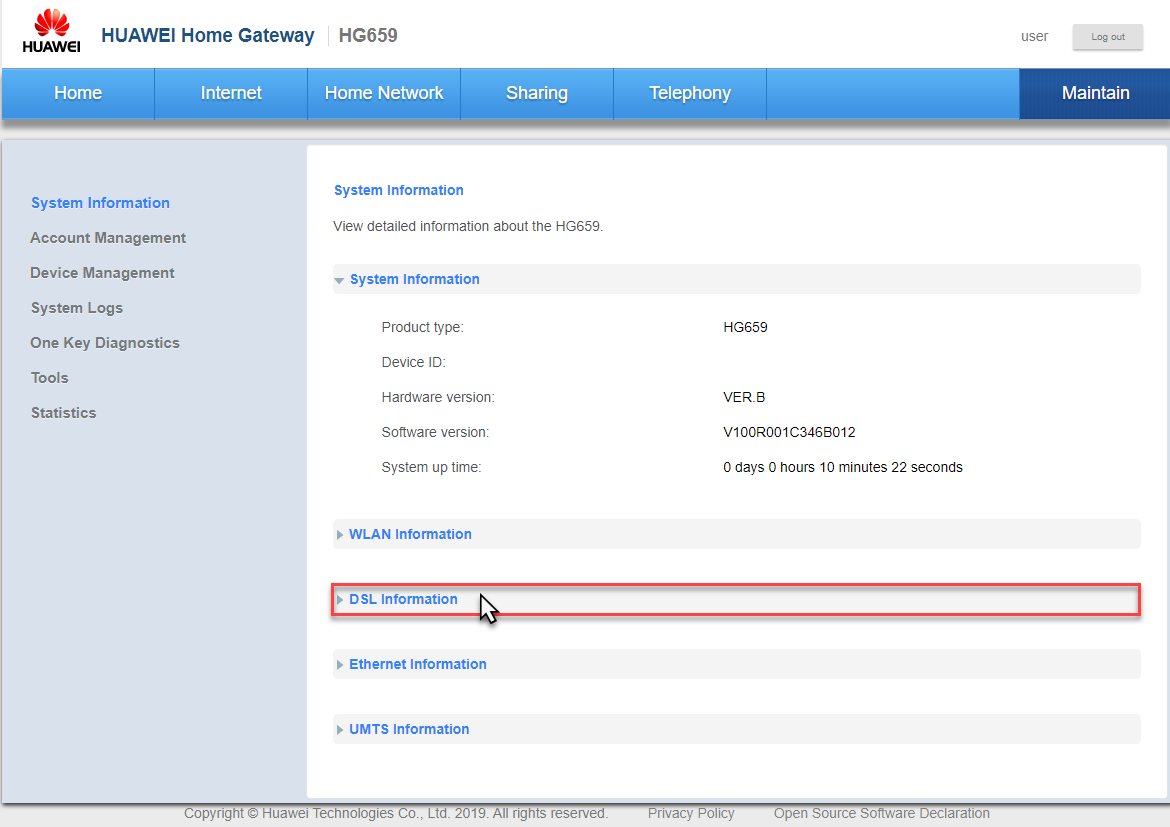Click the Log out button

point(1107,37)
